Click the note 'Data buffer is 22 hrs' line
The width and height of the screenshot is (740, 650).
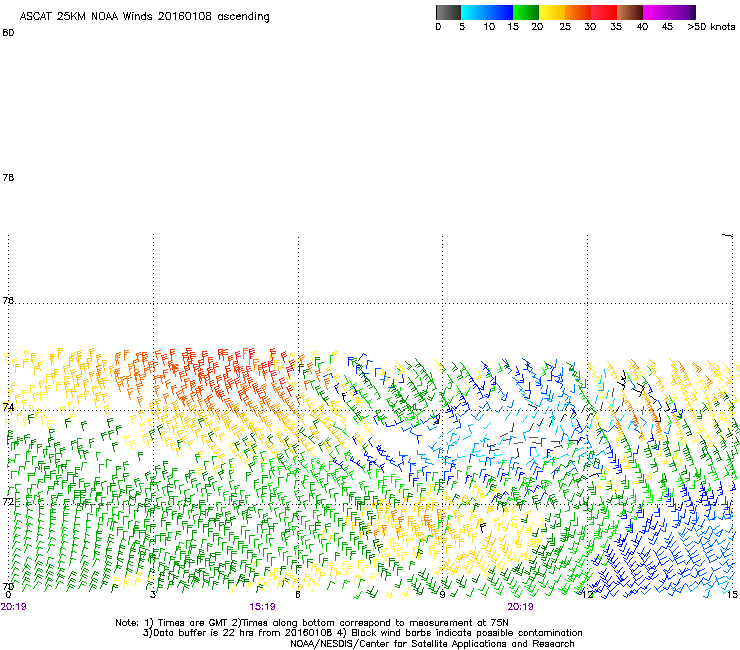click(x=362, y=633)
